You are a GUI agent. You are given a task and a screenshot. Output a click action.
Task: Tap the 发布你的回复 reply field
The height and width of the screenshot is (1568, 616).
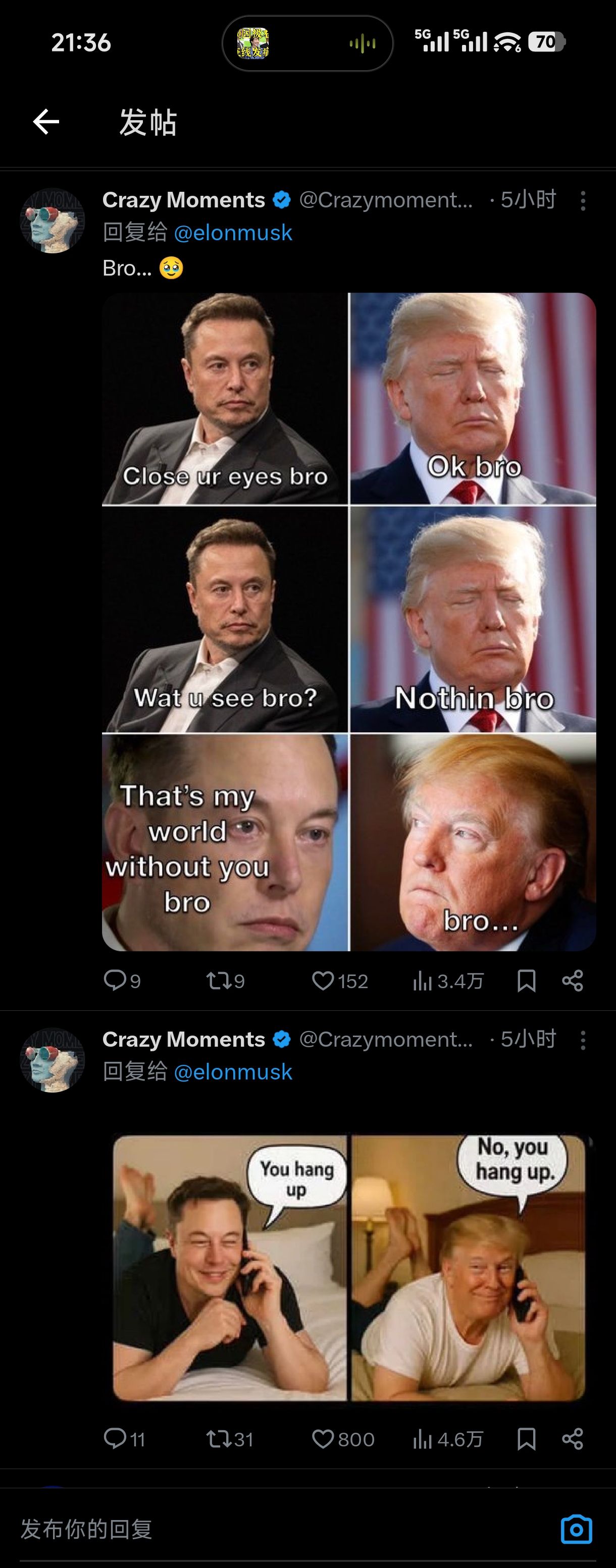244,1529
